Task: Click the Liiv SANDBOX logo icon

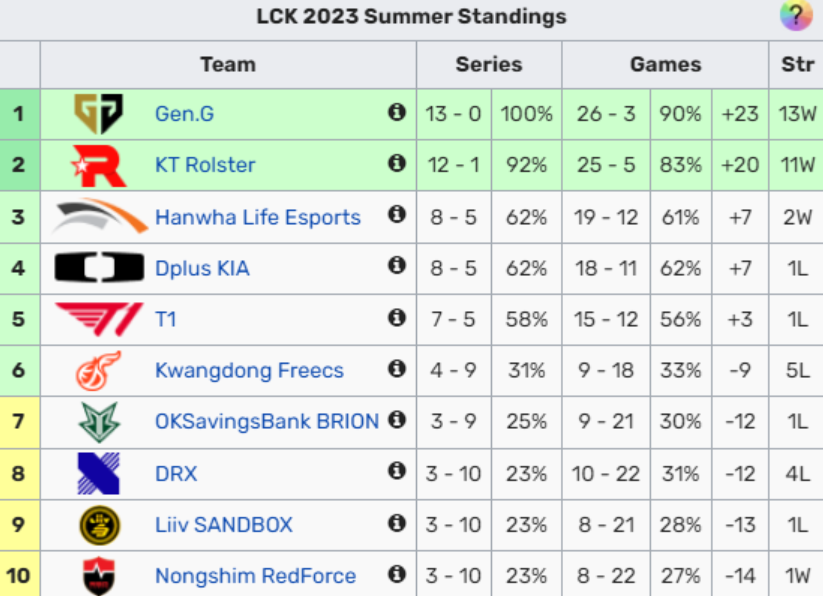Action: (98, 525)
